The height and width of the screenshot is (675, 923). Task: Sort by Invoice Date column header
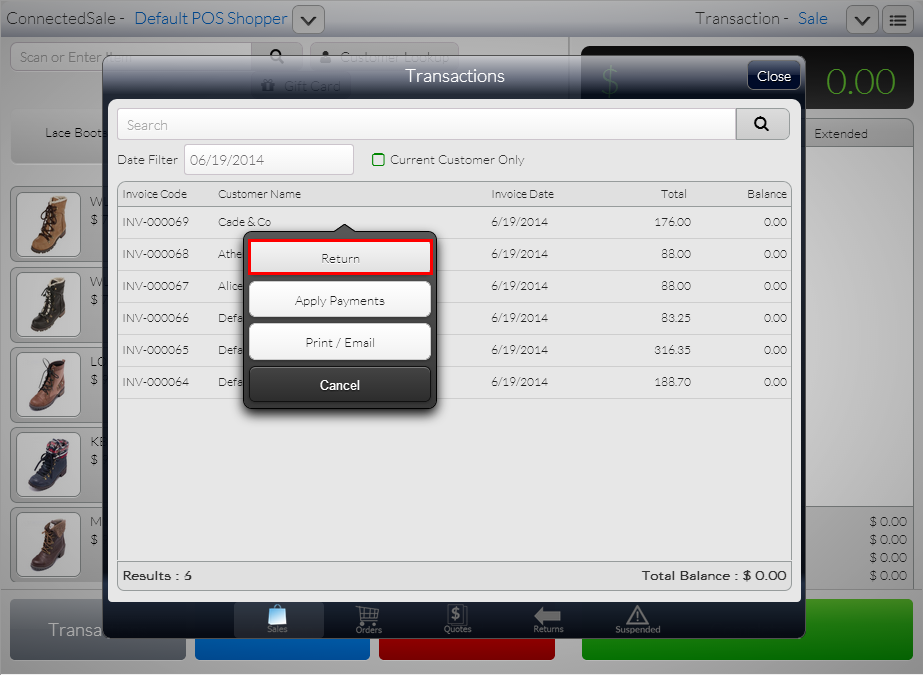(522, 194)
